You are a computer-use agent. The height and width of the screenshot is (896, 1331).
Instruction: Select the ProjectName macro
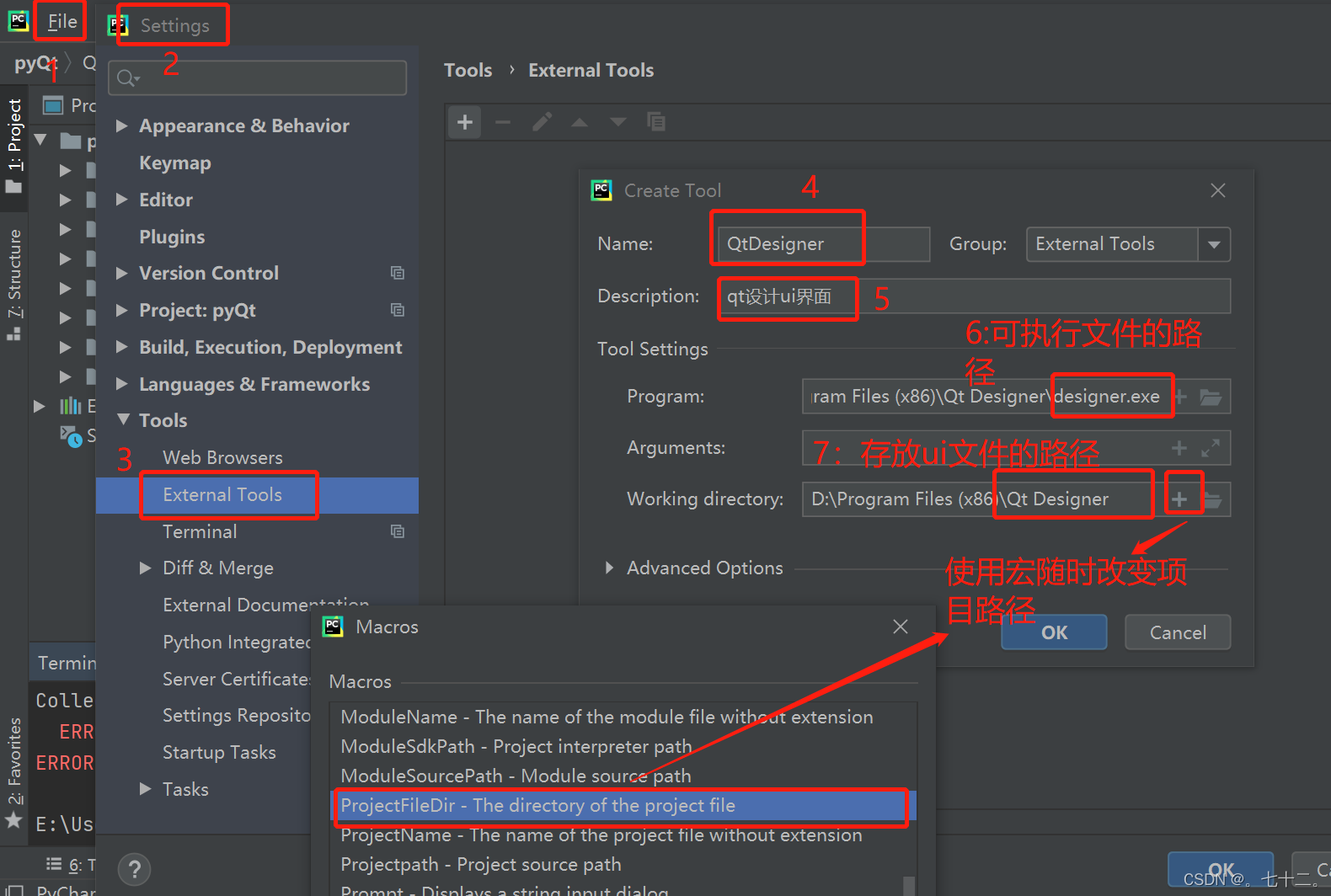point(622,835)
